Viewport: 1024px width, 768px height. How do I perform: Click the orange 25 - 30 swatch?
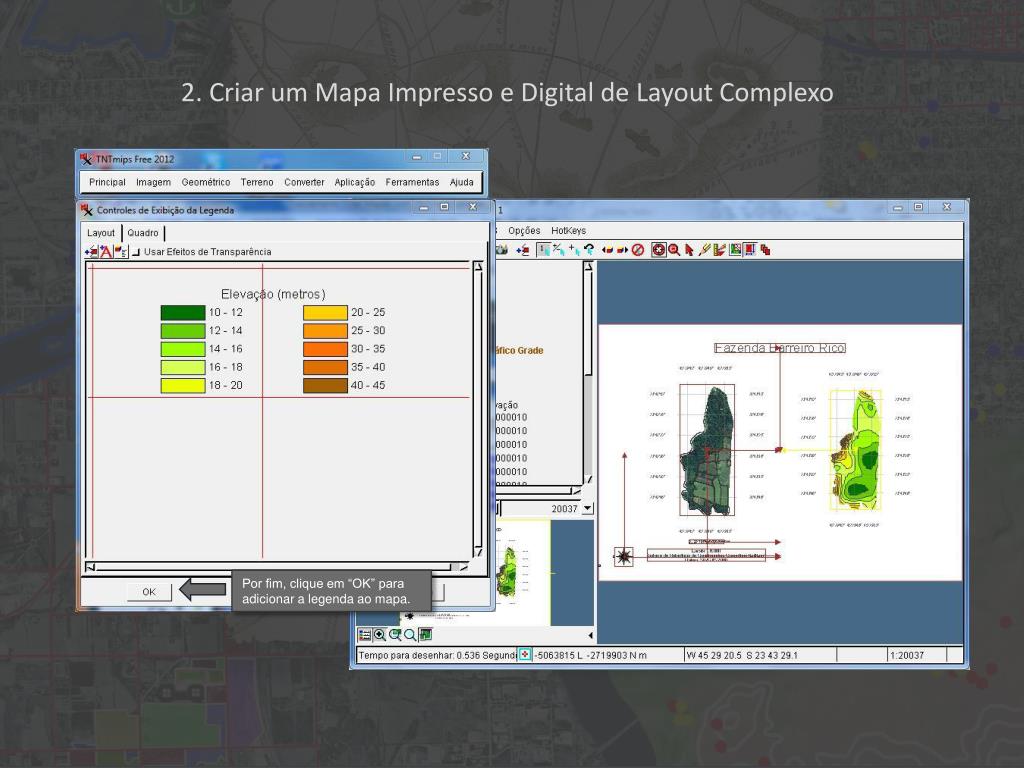(325, 331)
